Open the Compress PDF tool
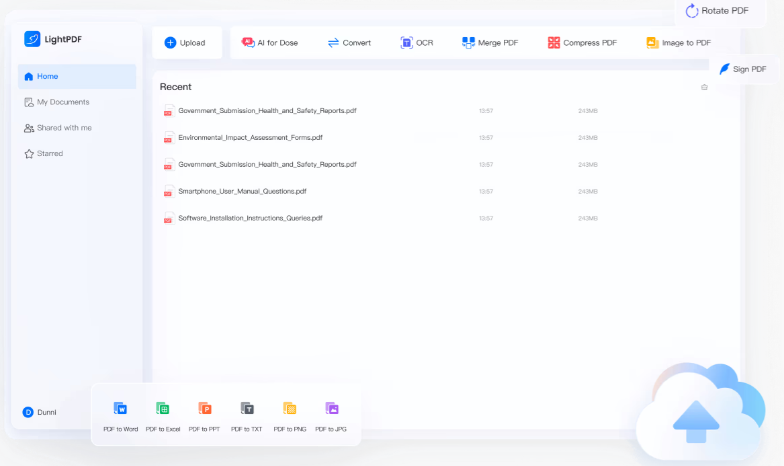784x466 pixels. 582,42
